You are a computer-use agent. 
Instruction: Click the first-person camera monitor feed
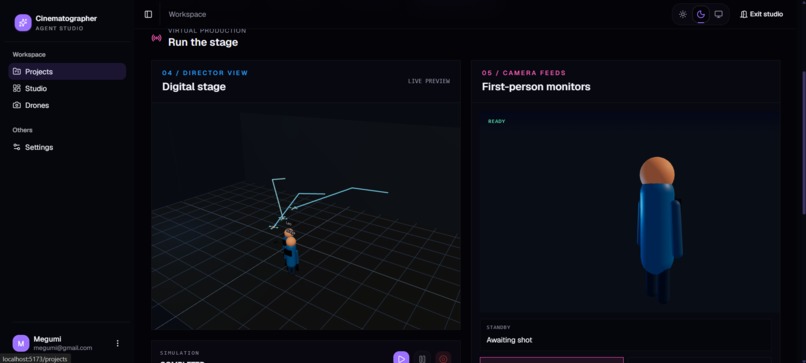click(x=630, y=212)
